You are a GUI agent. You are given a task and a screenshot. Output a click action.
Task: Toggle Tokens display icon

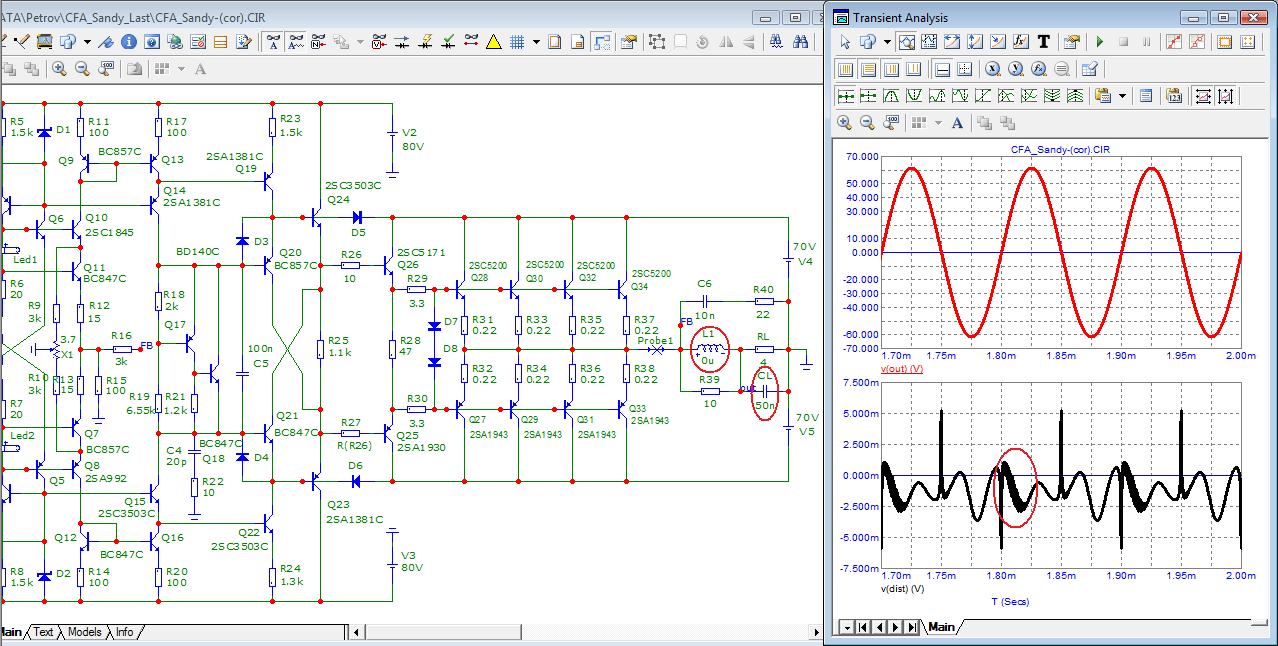tap(1197, 42)
